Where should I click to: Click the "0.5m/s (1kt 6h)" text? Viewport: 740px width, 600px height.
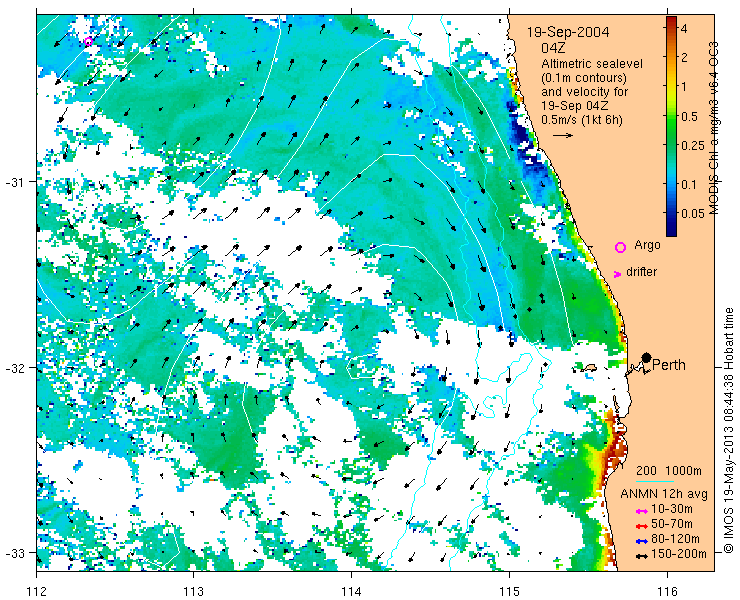point(582,120)
